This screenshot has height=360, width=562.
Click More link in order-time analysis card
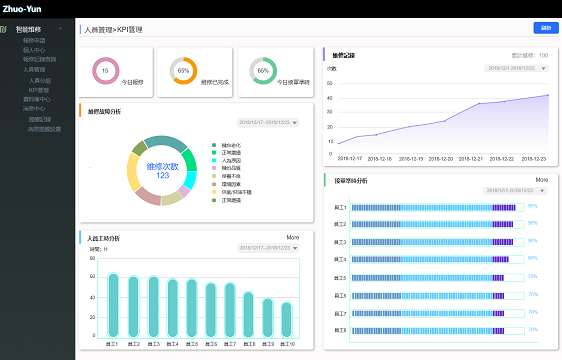[x=542, y=180]
